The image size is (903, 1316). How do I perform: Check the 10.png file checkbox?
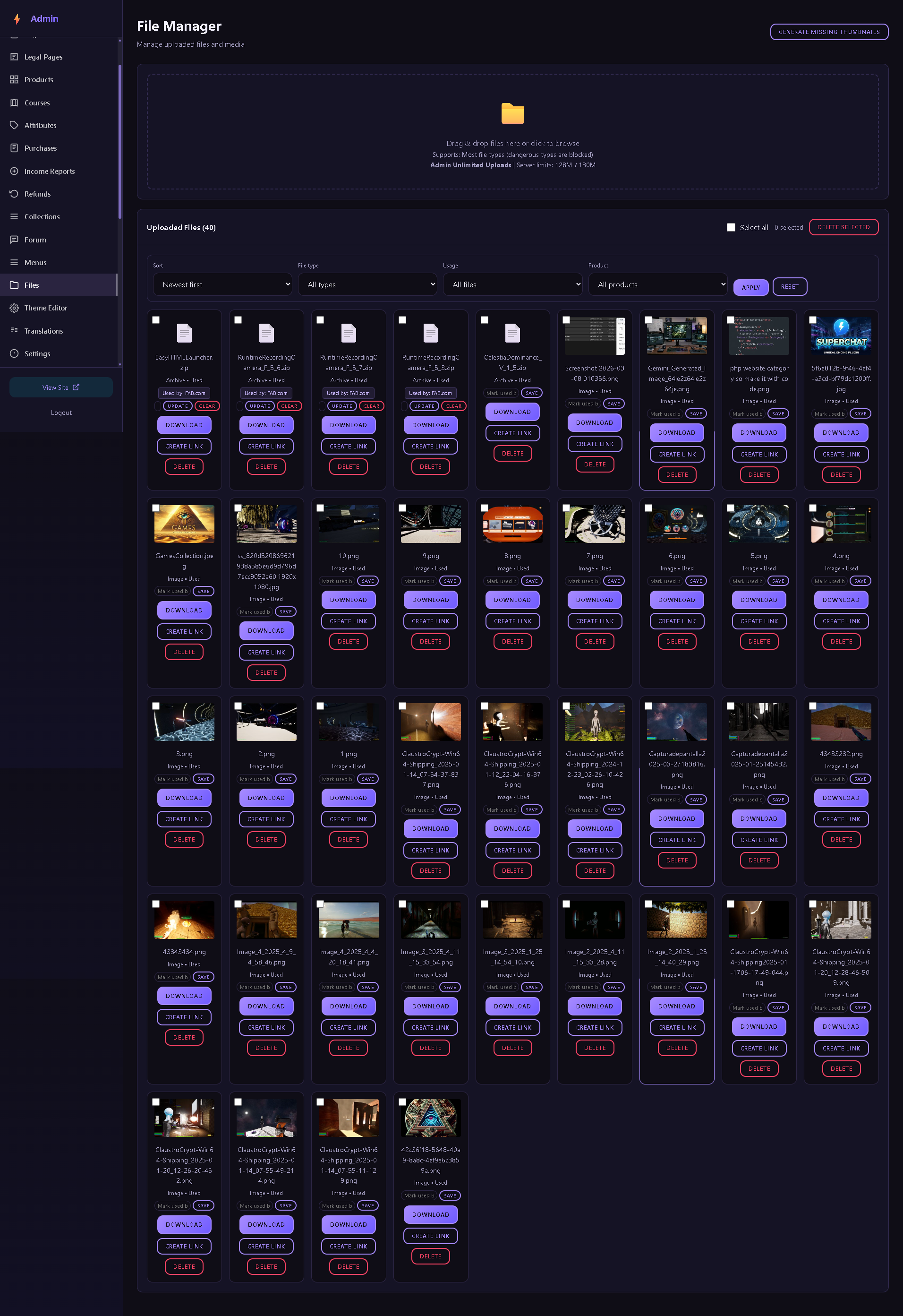pos(320,508)
